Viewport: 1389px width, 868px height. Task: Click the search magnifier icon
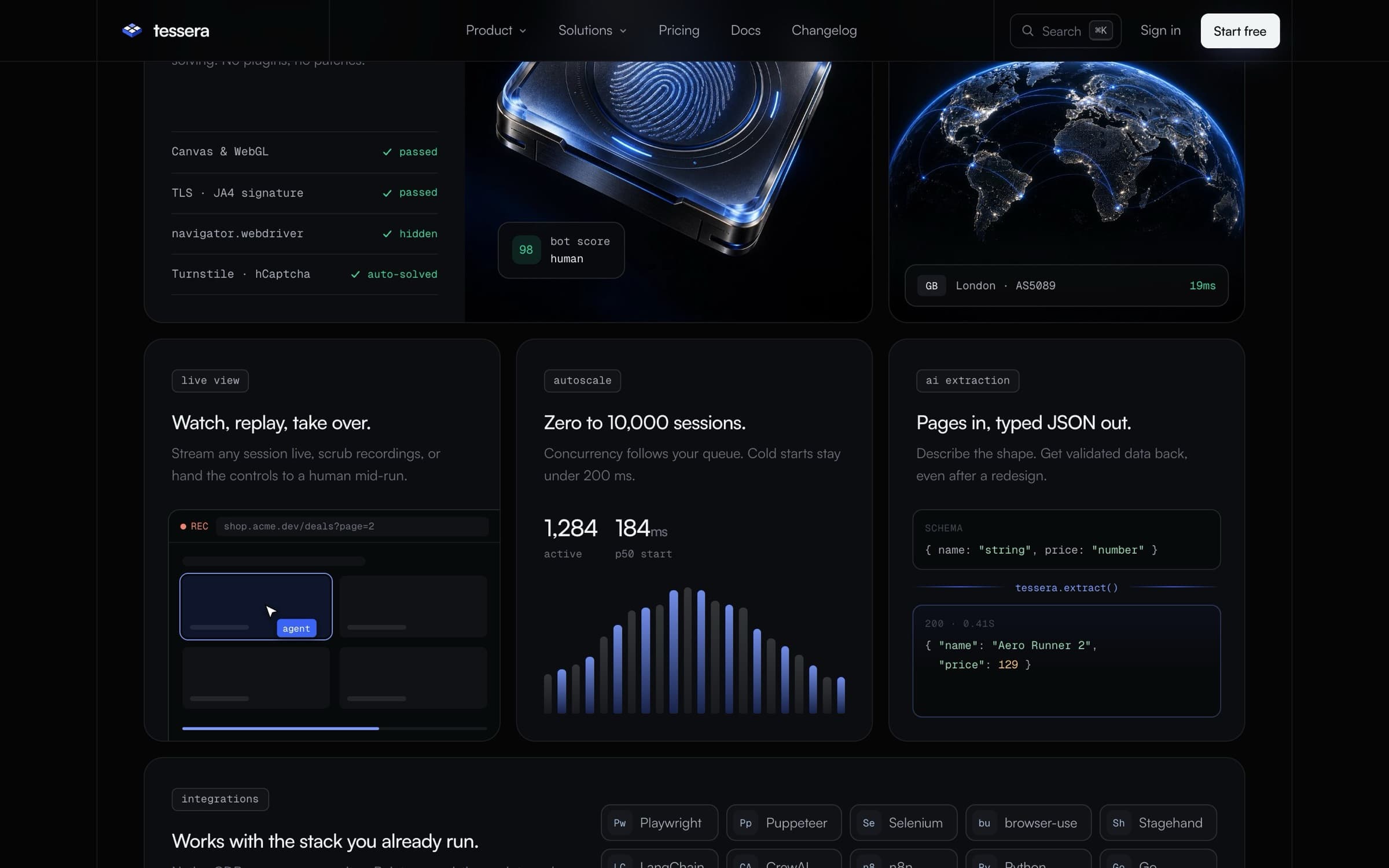(1027, 31)
